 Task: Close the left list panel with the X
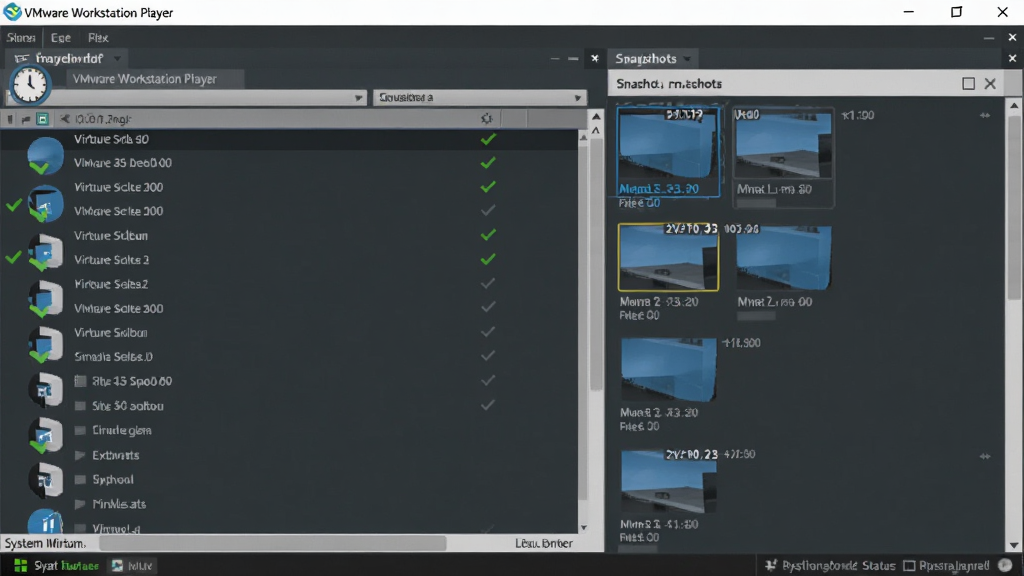[594, 59]
